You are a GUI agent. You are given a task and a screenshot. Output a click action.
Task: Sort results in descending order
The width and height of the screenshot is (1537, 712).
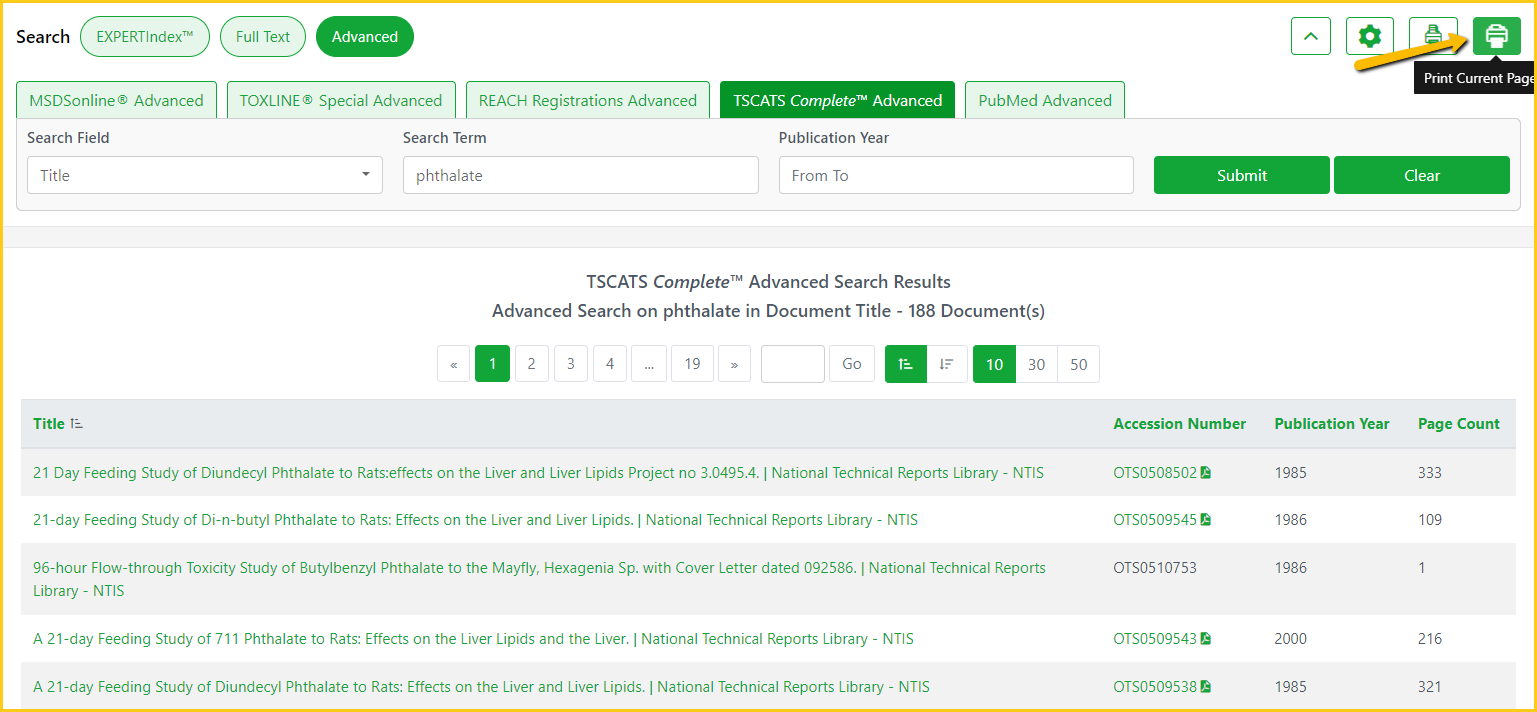click(946, 364)
